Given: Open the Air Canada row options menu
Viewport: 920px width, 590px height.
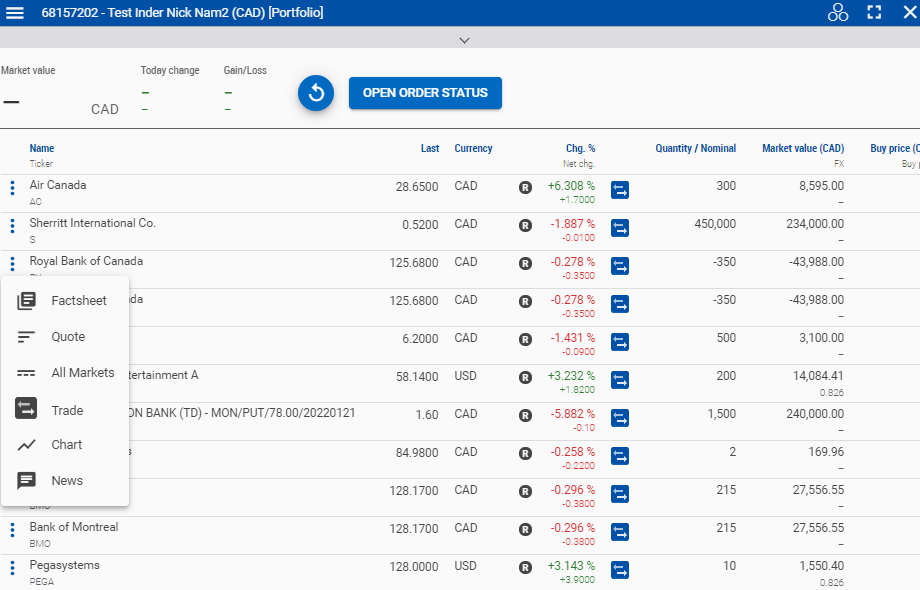Looking at the screenshot, I should coord(12,188).
